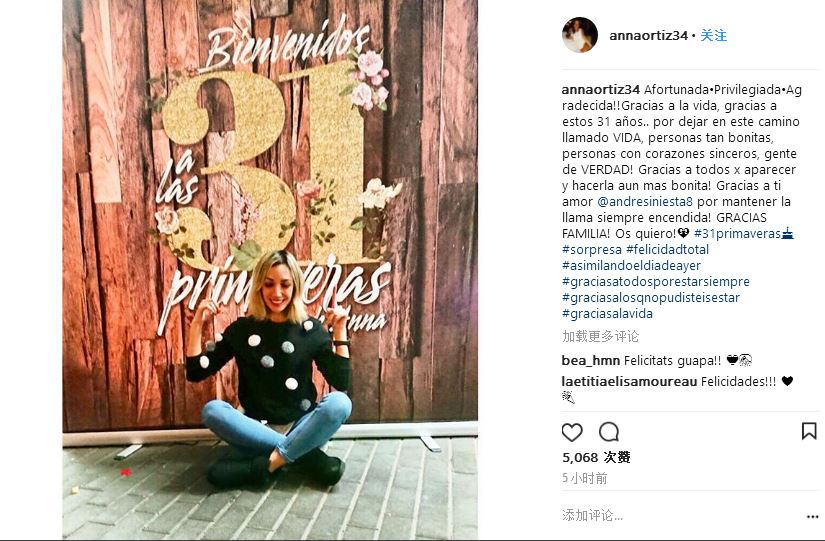Open hashtag #felicidadtotal
Screen dimensions: 825x541
click(x=667, y=249)
